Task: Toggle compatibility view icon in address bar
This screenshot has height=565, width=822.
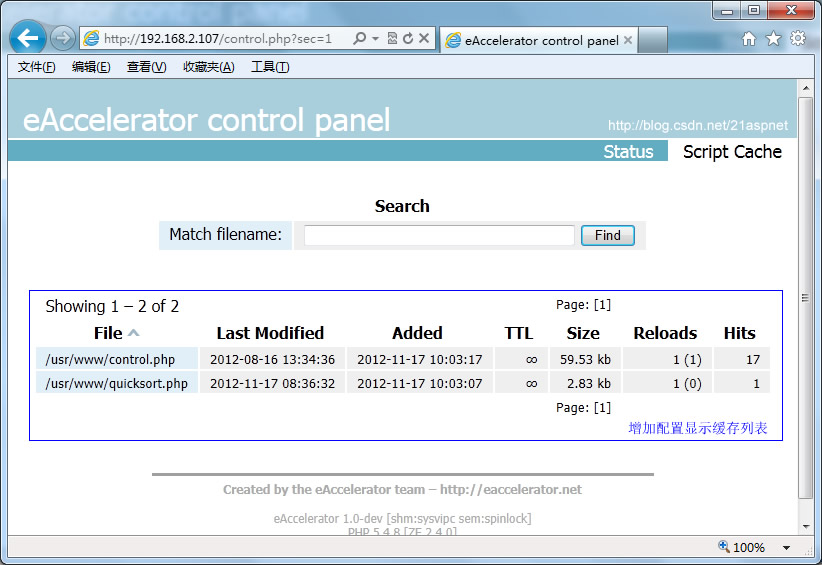Action: (392, 38)
